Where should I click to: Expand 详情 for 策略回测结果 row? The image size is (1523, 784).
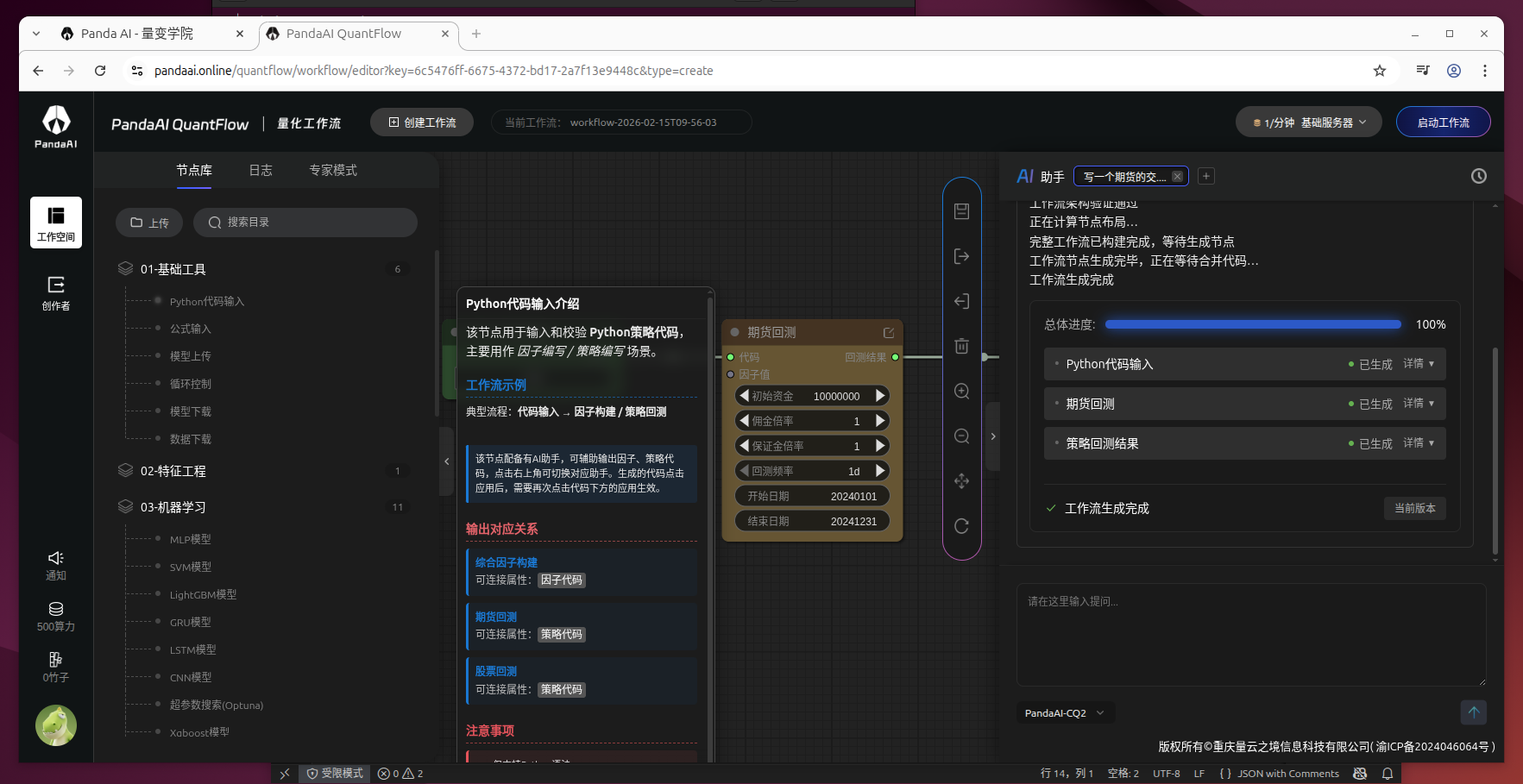(1419, 443)
